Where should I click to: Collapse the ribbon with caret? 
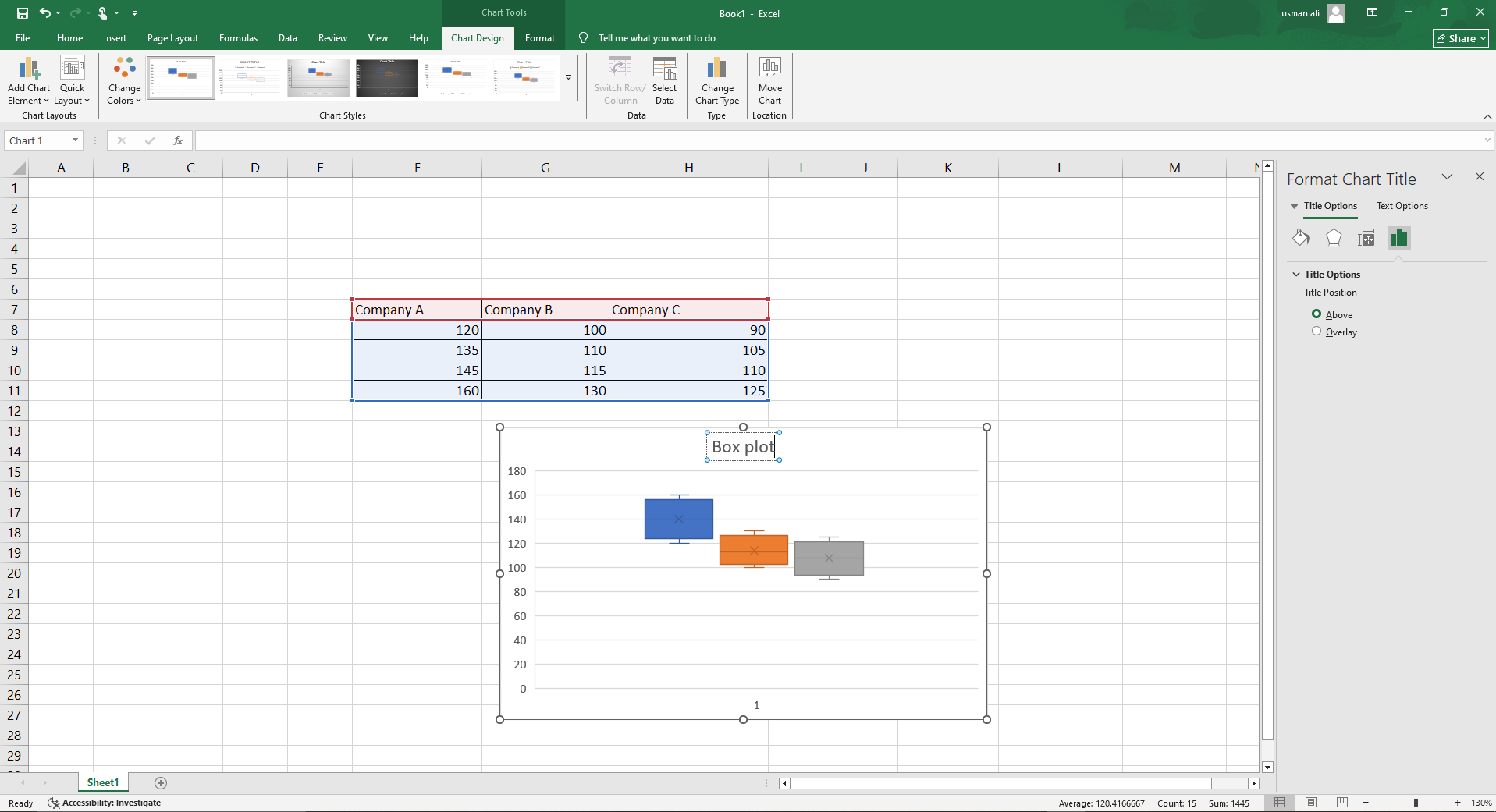(x=1487, y=116)
